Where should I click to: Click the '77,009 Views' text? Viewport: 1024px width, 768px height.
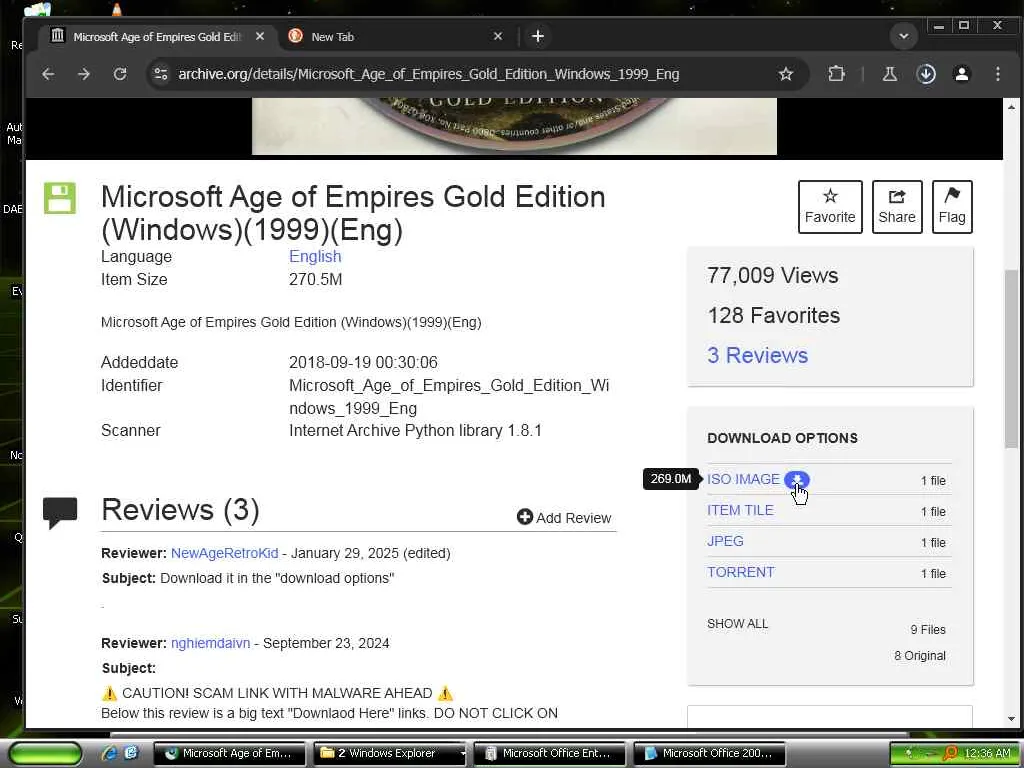[773, 276]
